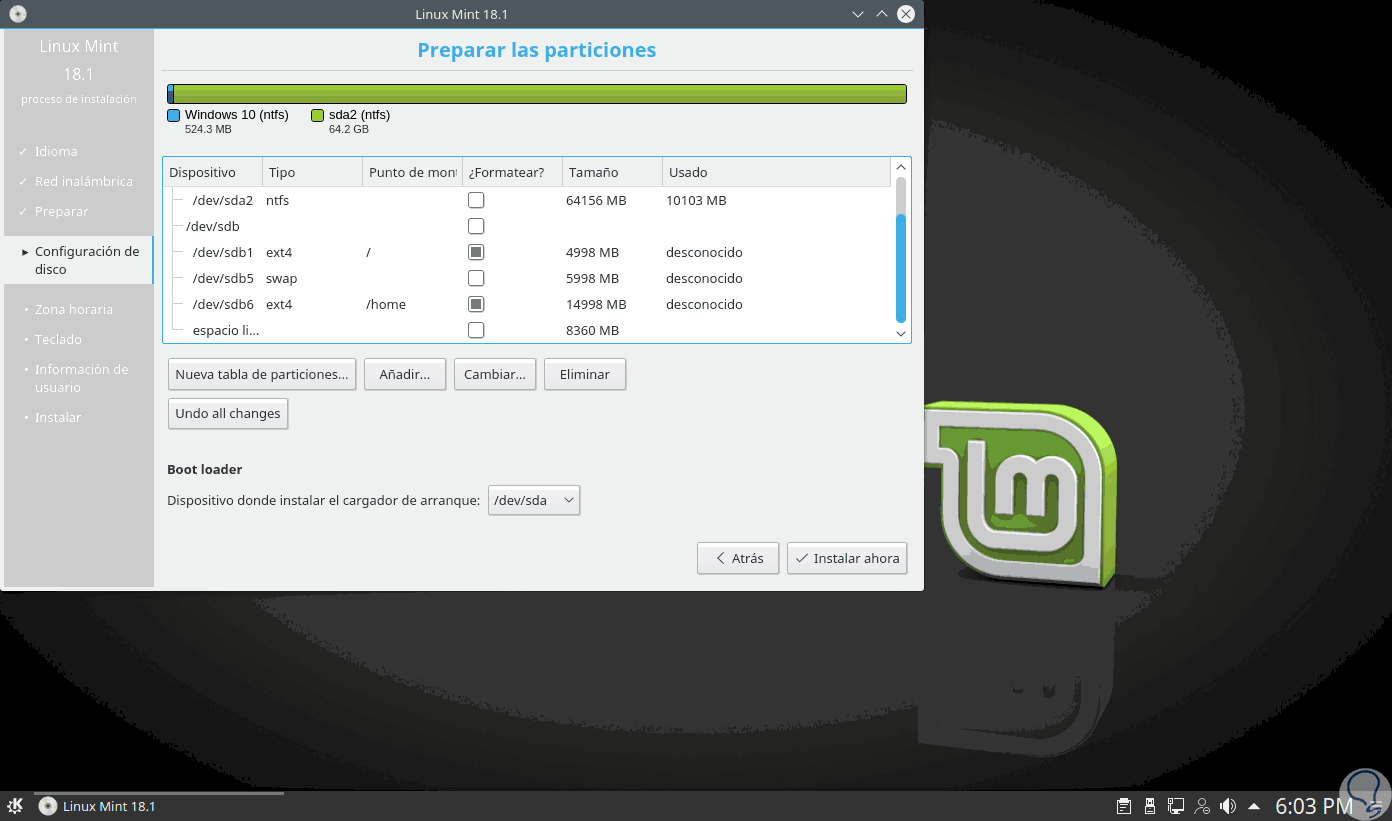Uncheck format box for /dev/sdb1
Screen dimensions: 1392x821
[476, 252]
